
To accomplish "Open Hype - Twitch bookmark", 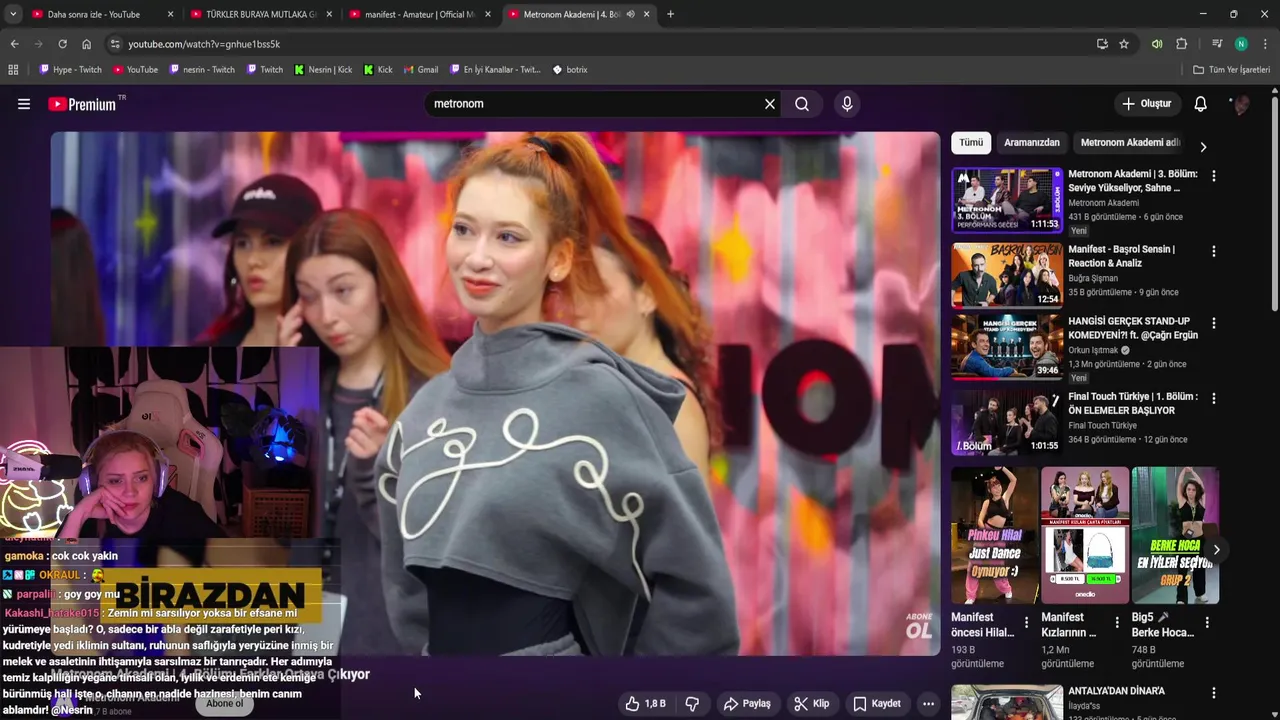I will (70, 70).
